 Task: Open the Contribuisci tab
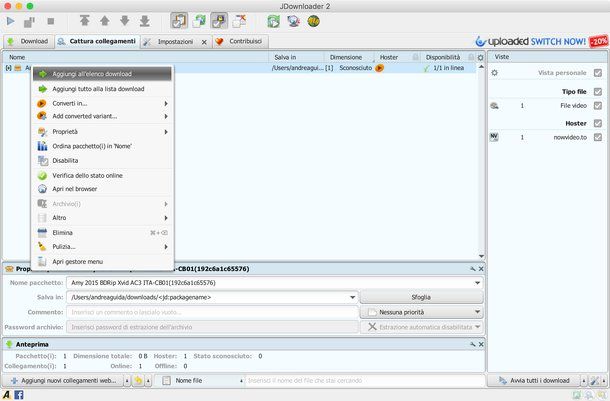pyautogui.click(x=240, y=41)
